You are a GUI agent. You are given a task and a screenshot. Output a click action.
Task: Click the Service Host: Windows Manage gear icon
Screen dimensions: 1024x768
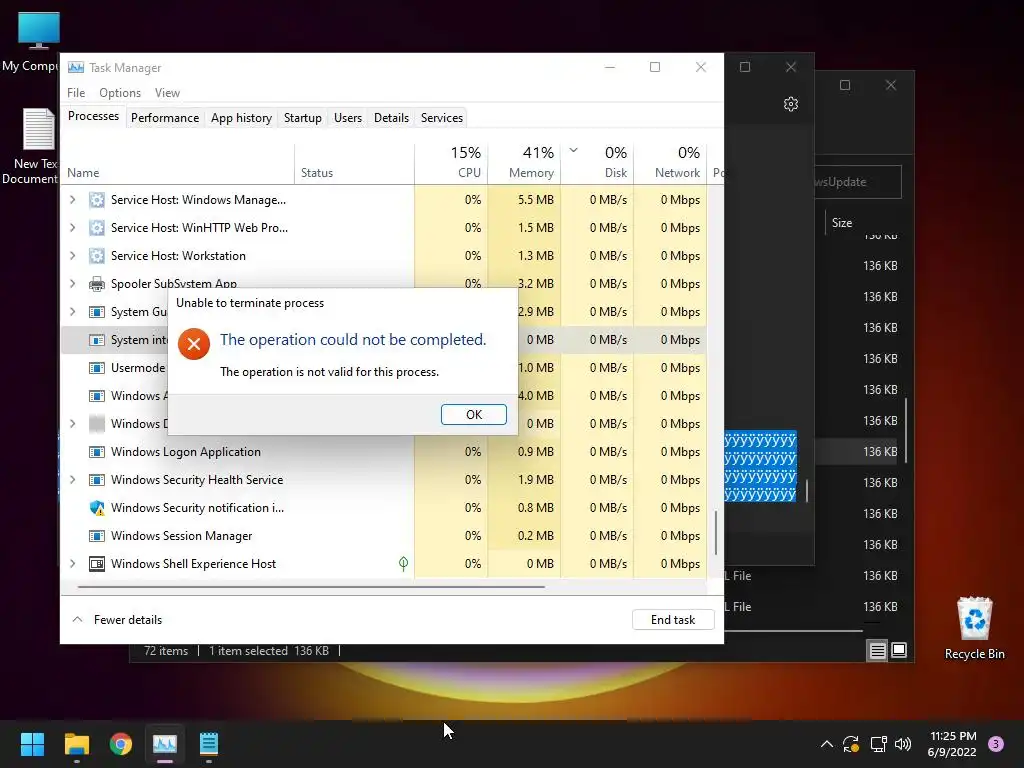coord(97,200)
